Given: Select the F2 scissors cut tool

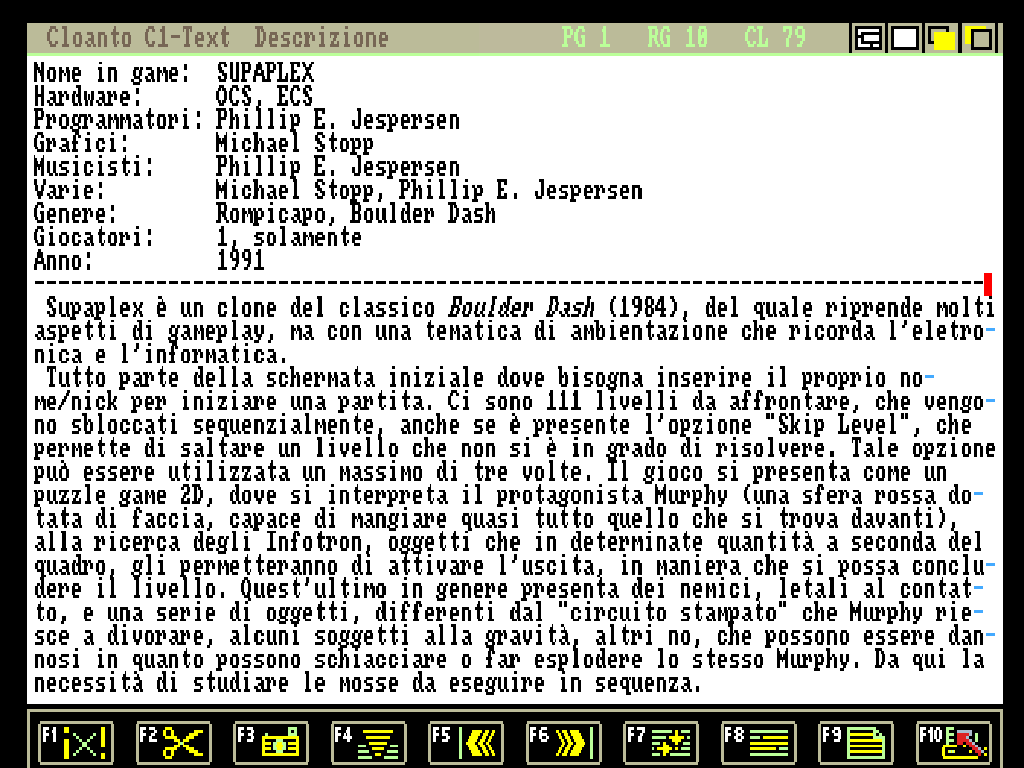Looking at the screenshot, I should [173, 742].
